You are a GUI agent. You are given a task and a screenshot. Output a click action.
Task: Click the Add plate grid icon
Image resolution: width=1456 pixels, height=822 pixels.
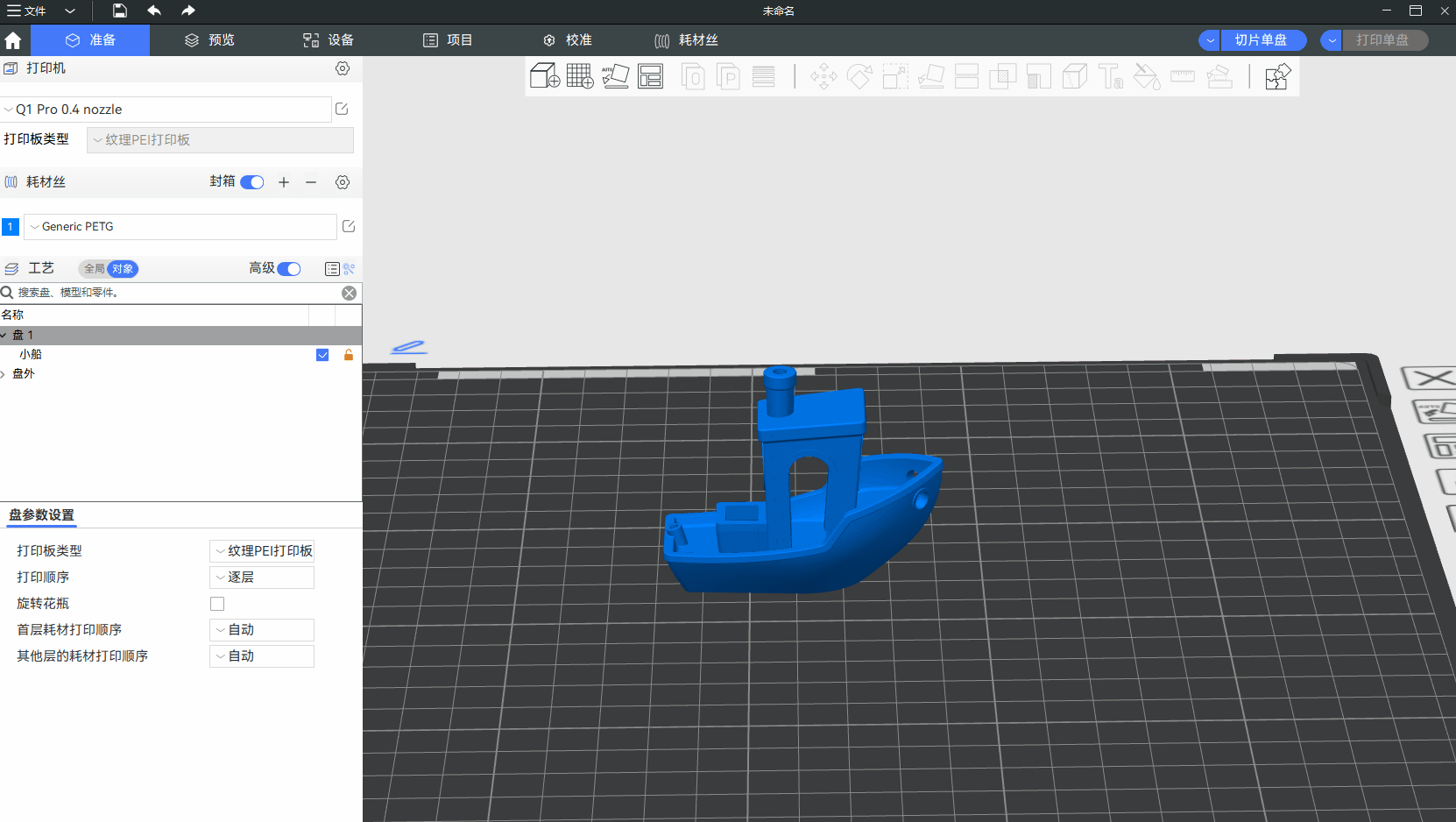(580, 77)
